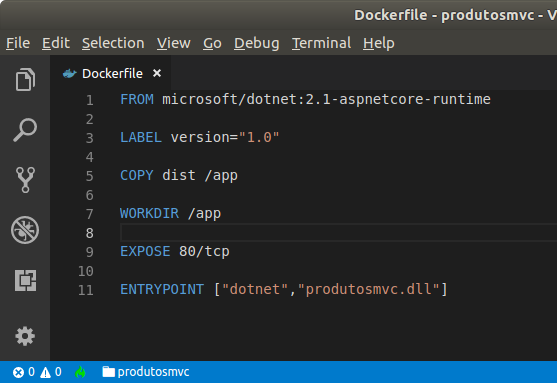This screenshot has height=383, width=557.
Task: Close the Dockerfile editor tab
Action: [157, 73]
